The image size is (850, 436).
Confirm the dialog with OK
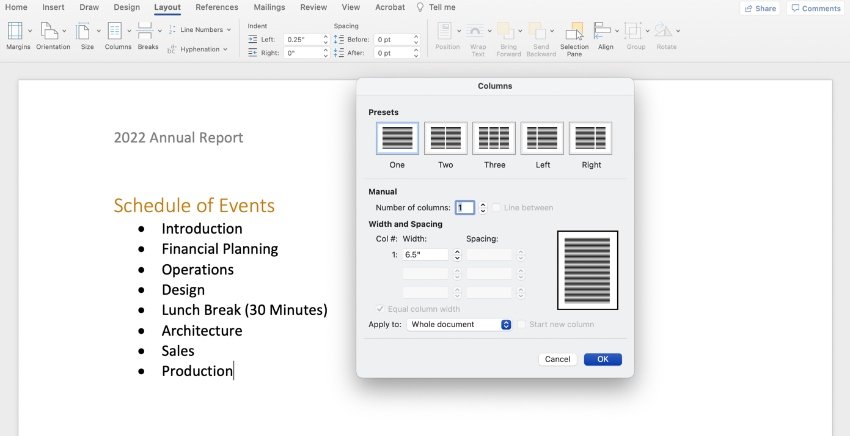coord(603,359)
